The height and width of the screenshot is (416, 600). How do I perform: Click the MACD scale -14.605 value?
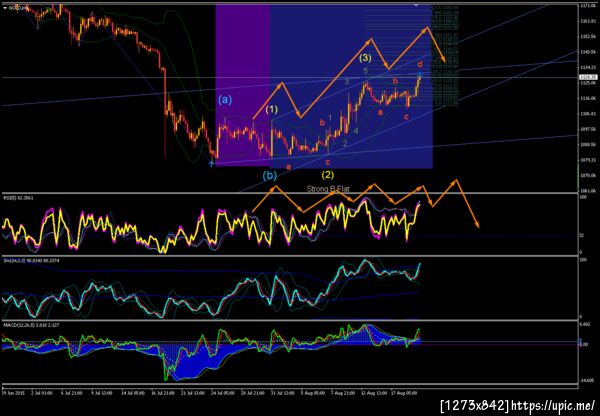586,380
